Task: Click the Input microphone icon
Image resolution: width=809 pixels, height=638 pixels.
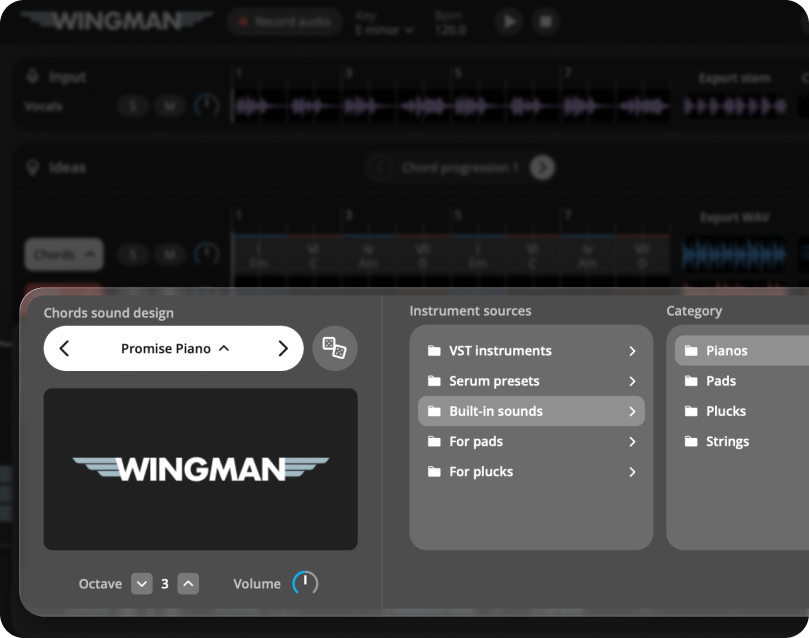Action: pyautogui.click(x=33, y=76)
